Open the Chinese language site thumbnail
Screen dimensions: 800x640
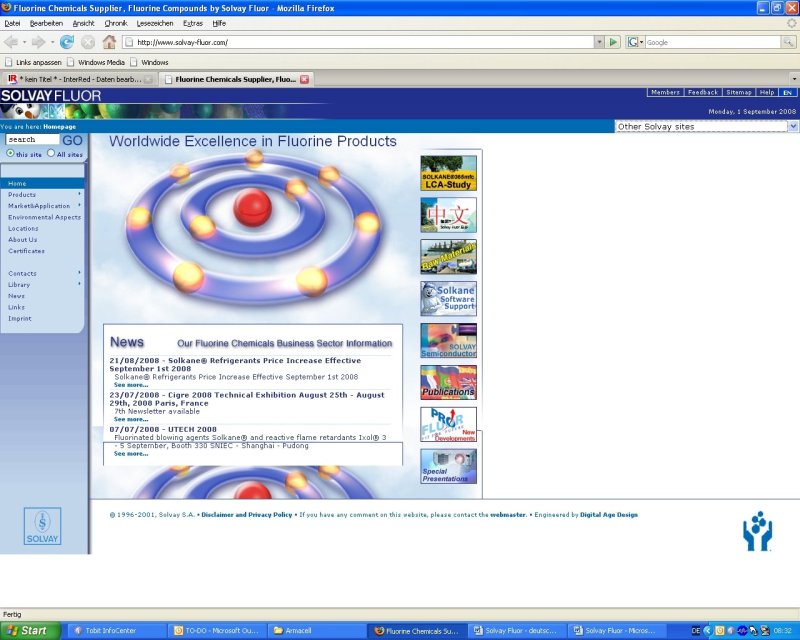tap(448, 215)
